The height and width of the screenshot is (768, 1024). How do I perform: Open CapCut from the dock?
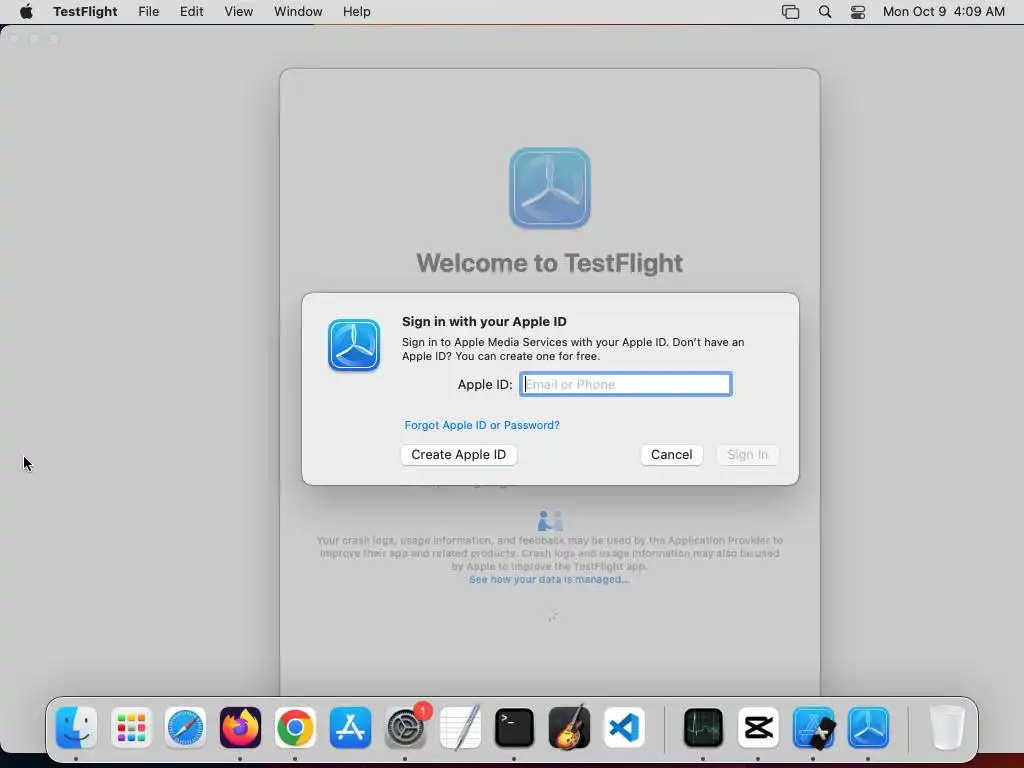click(x=758, y=728)
